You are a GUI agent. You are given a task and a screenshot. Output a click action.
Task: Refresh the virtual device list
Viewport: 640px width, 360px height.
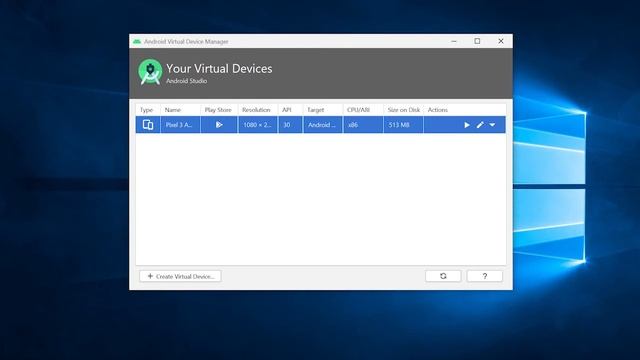[443, 276]
